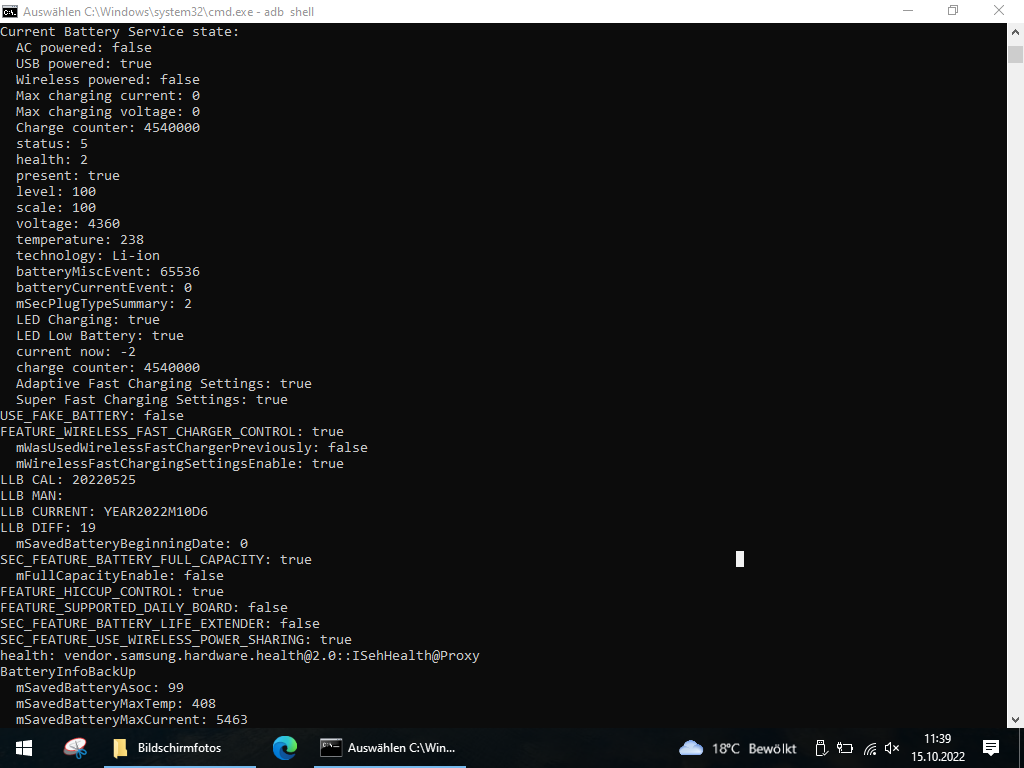Click the vertical scrollbar thumb
The width and height of the screenshot is (1024, 768).
click(1015, 54)
